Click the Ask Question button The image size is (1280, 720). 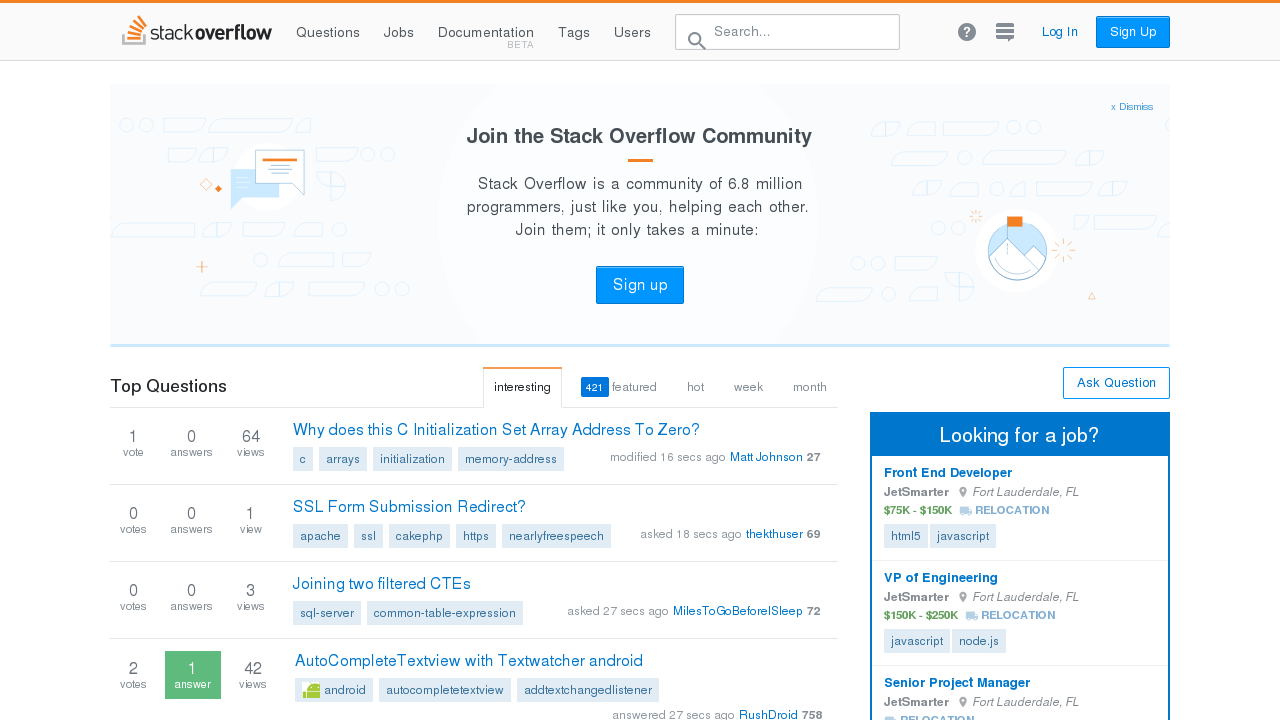pos(1116,383)
